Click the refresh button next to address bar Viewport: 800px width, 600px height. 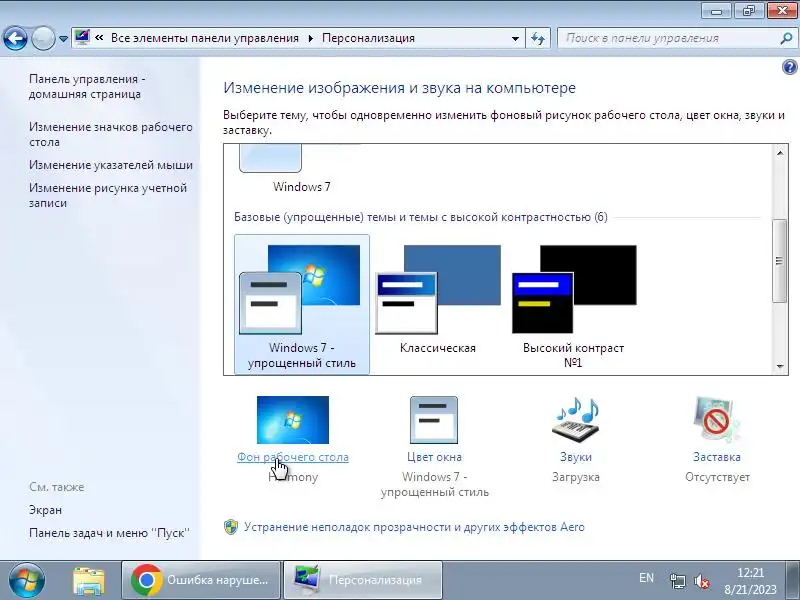pos(538,38)
